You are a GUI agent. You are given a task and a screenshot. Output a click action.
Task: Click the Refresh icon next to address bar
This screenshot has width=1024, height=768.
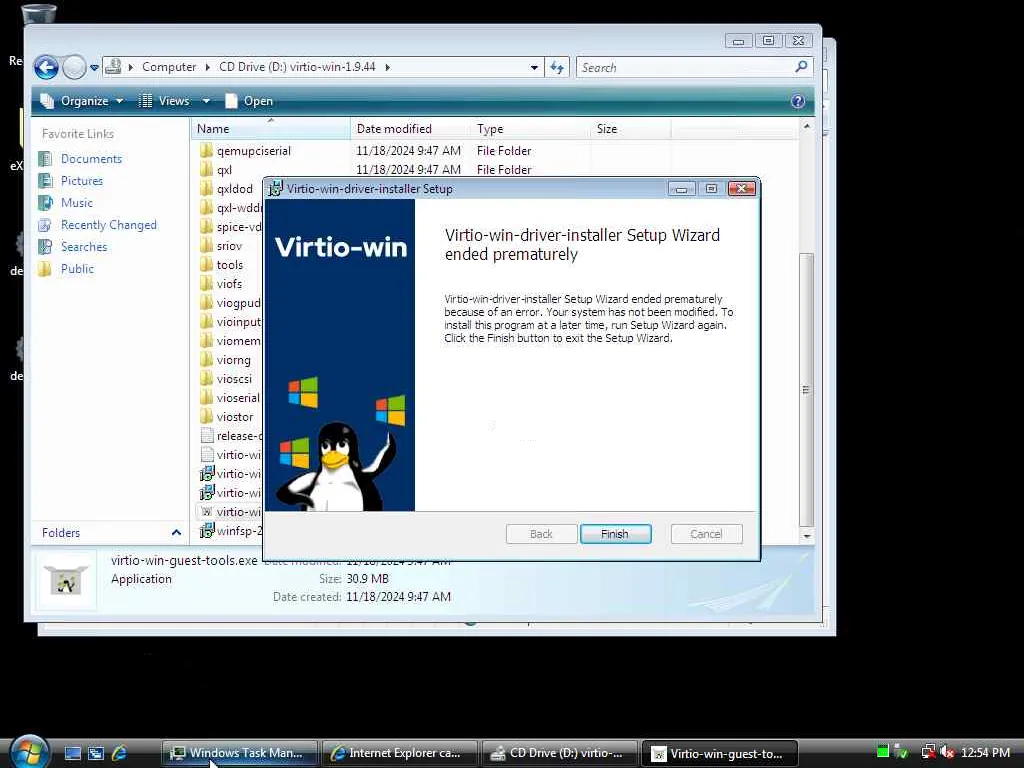pos(557,67)
